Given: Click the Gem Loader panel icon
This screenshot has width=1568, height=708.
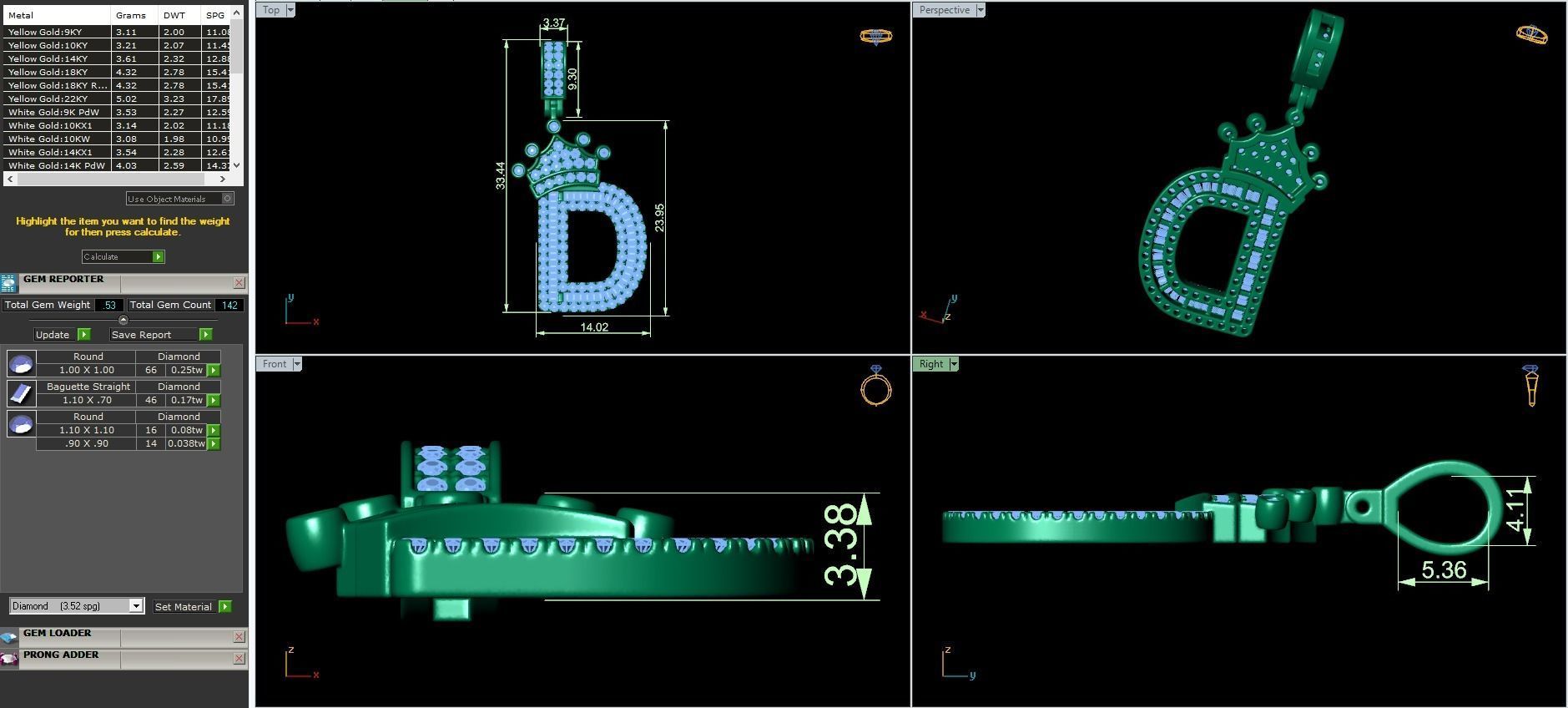Looking at the screenshot, I should point(9,638).
